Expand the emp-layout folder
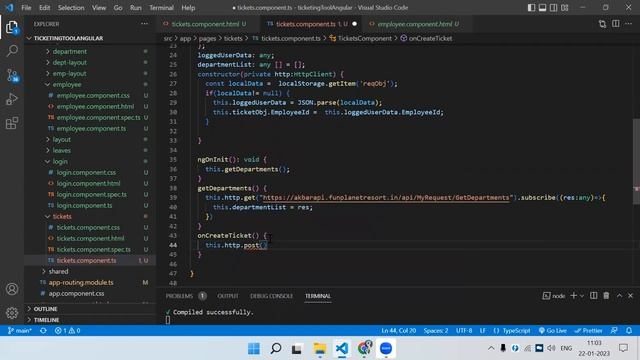This screenshot has height=360, width=640. [x=69, y=73]
